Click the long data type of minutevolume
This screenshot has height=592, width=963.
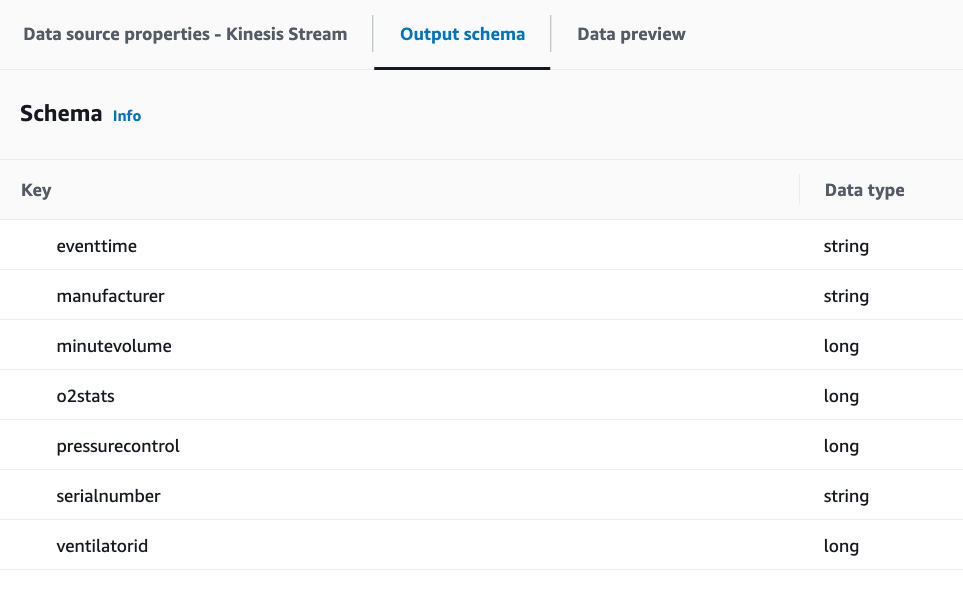[x=841, y=346]
